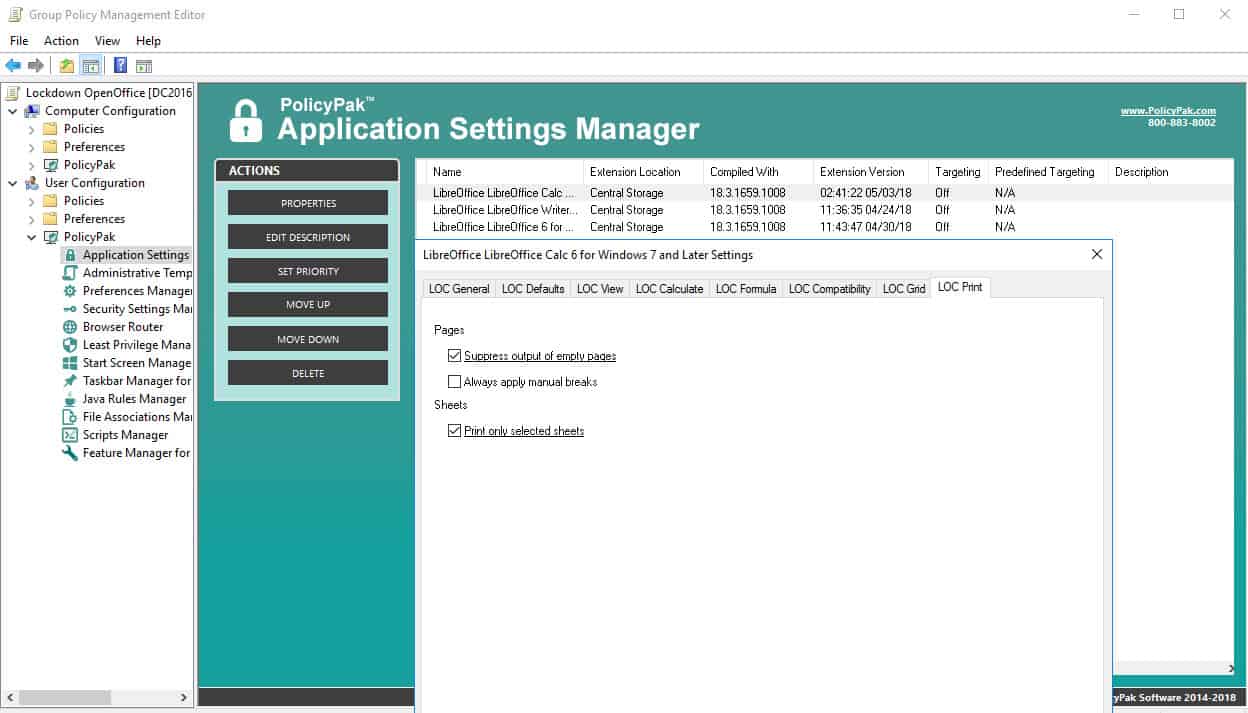Expand Policies under Computer Configuration

pyautogui.click(x=32, y=129)
